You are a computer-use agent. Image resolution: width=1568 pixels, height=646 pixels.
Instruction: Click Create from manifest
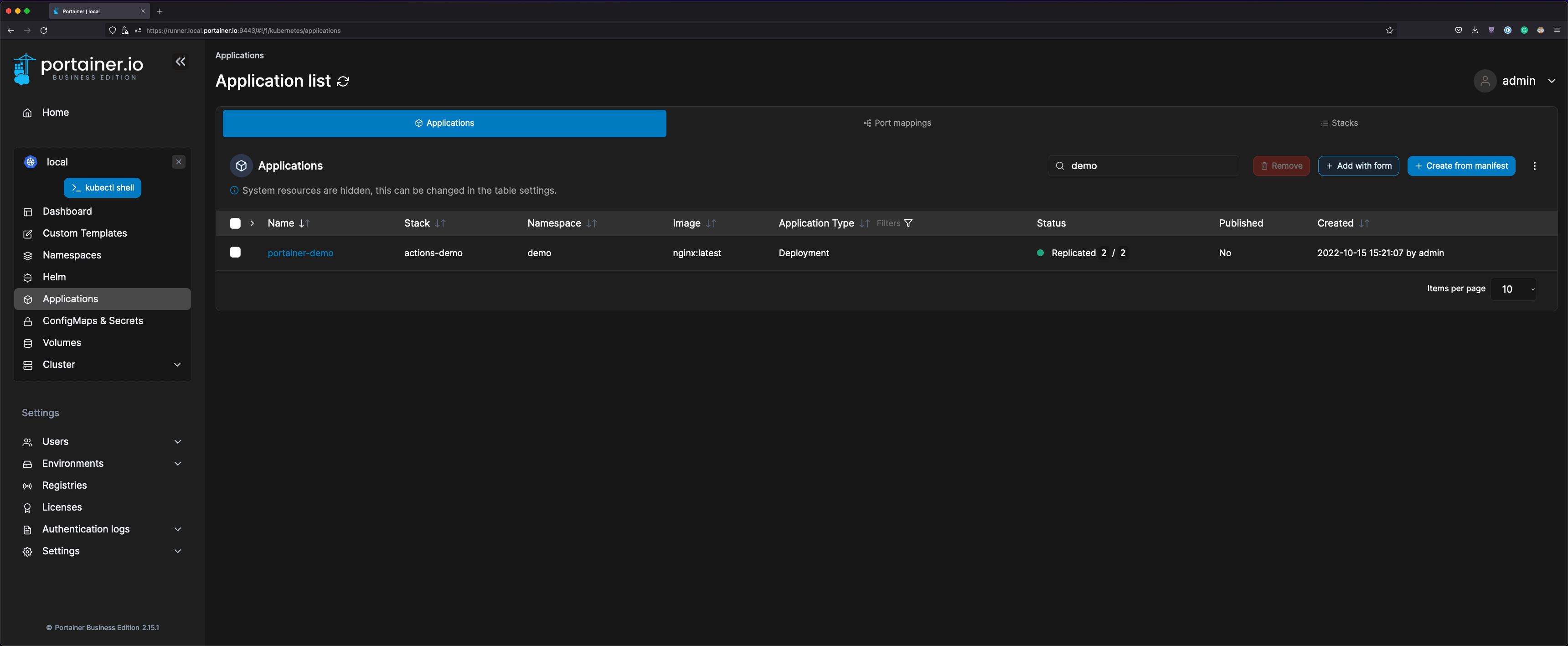pyautogui.click(x=1461, y=165)
